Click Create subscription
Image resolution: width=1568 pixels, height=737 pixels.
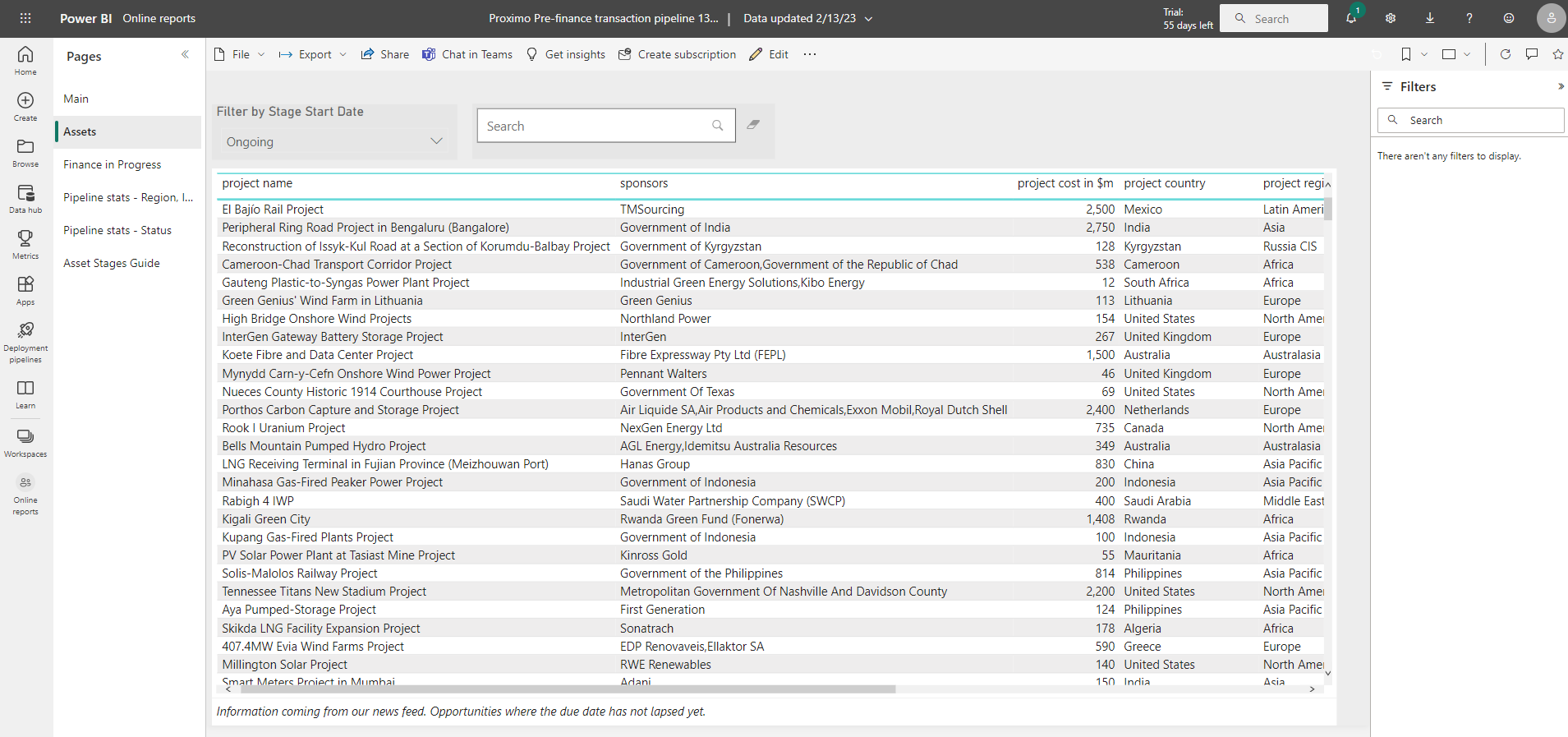677,54
